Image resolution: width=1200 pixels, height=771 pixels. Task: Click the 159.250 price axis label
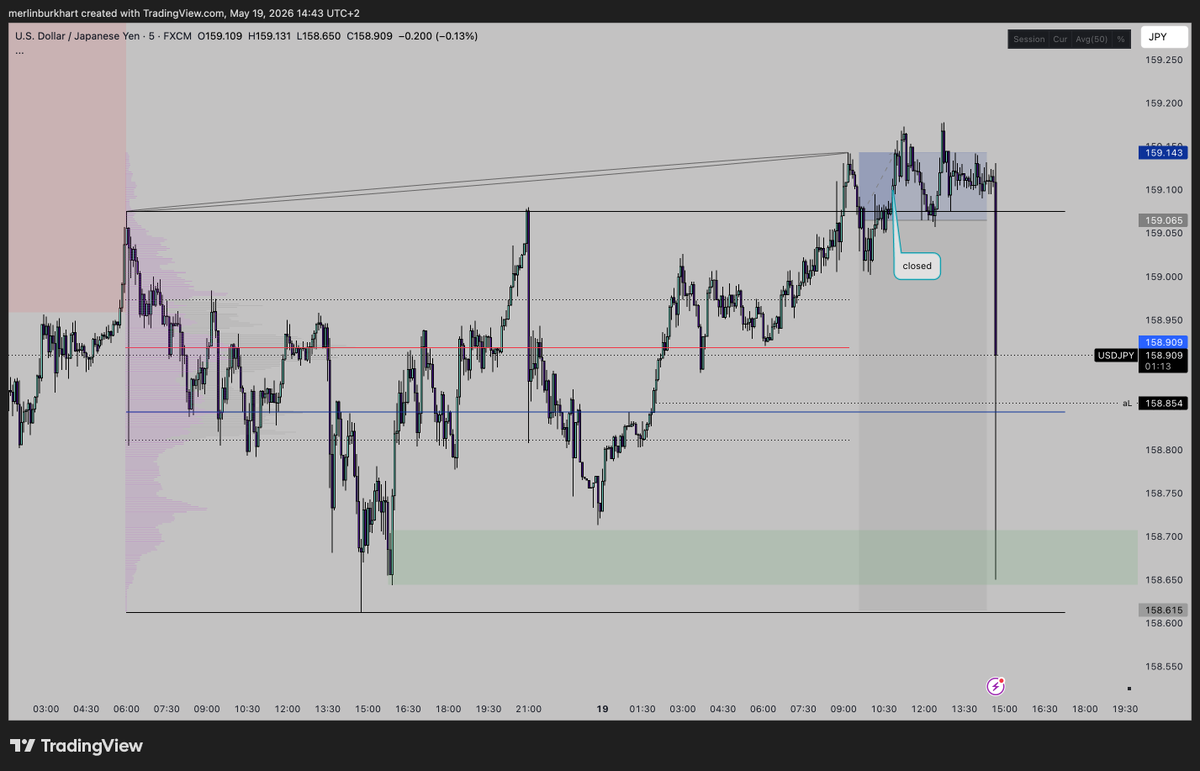pyautogui.click(x=1162, y=59)
